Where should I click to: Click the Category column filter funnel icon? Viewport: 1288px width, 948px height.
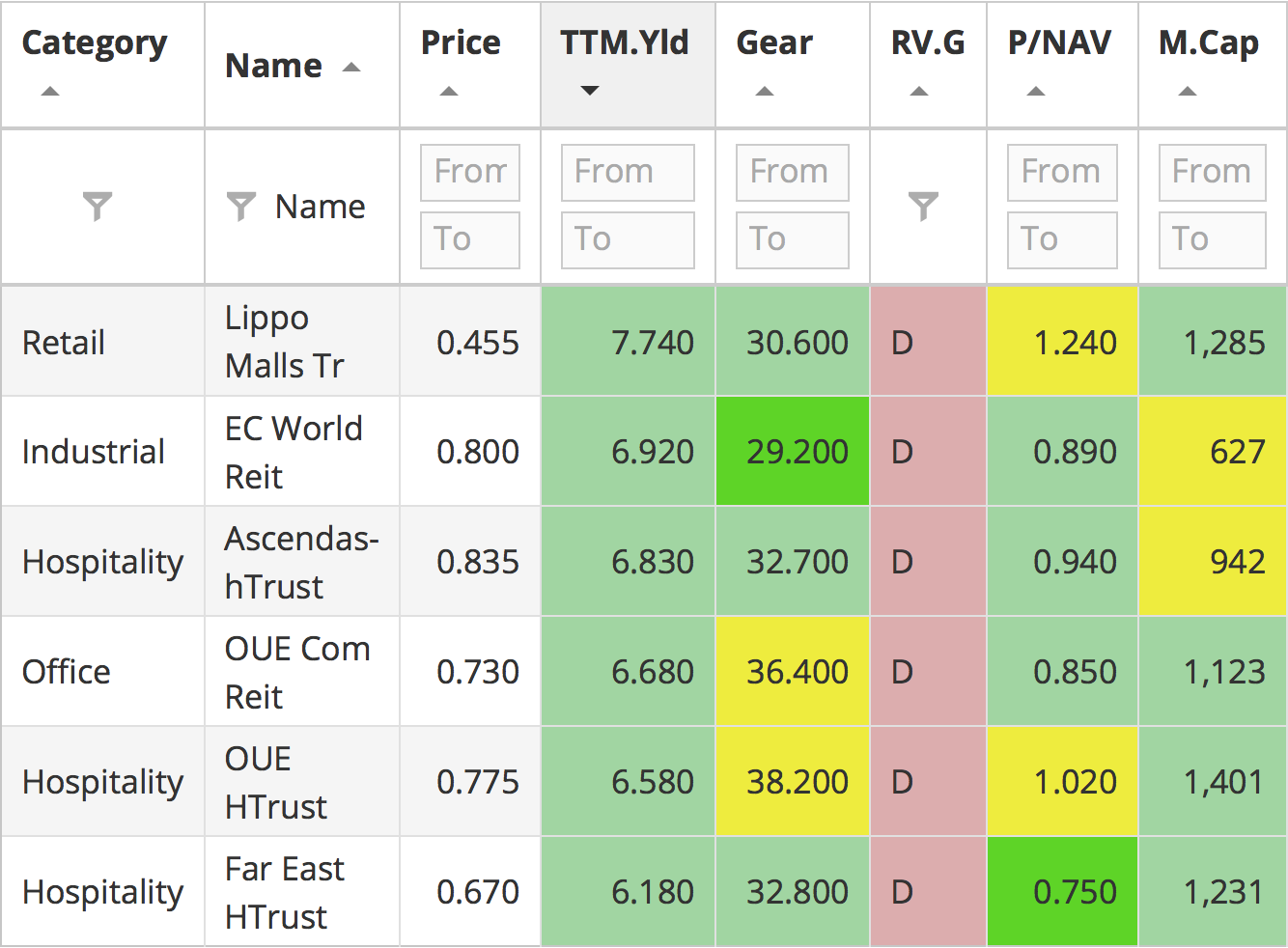click(x=98, y=206)
